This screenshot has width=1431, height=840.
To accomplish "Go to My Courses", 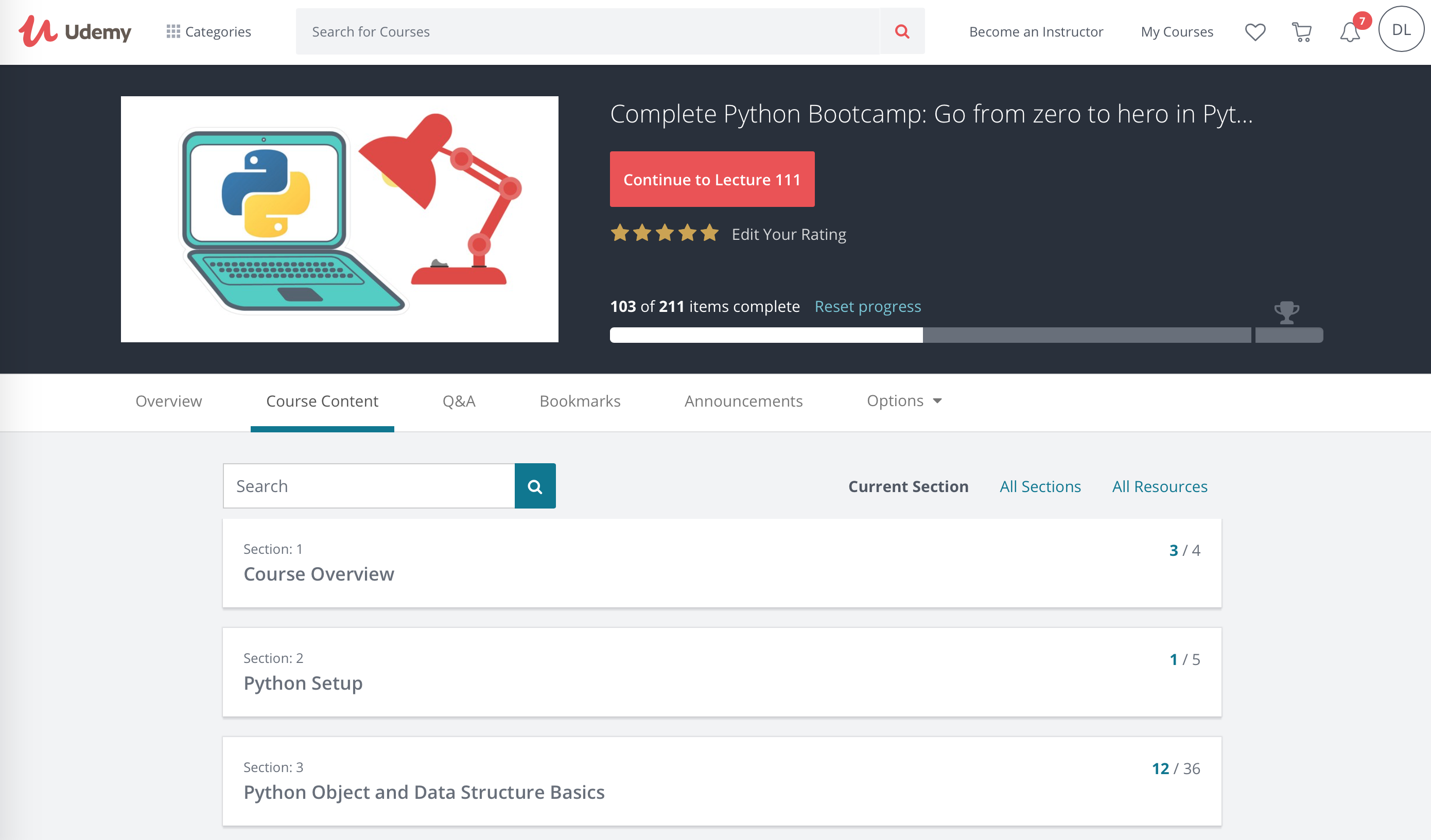I will [x=1177, y=32].
